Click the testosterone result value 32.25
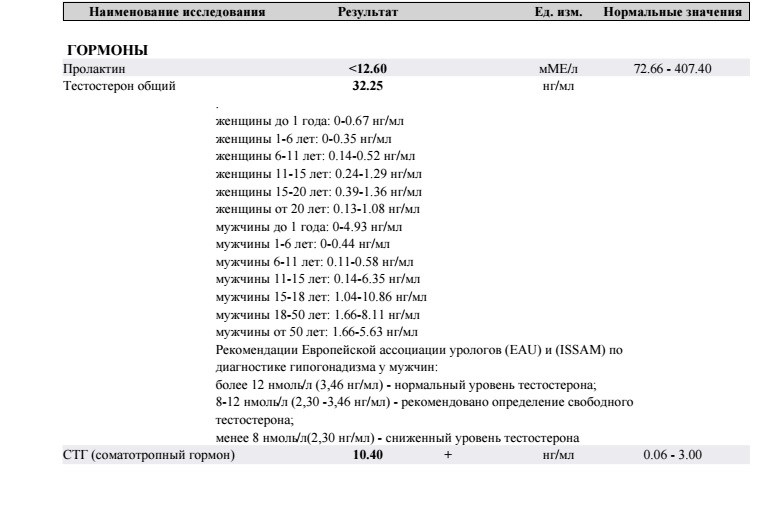The width and height of the screenshot is (777, 509). (368, 86)
